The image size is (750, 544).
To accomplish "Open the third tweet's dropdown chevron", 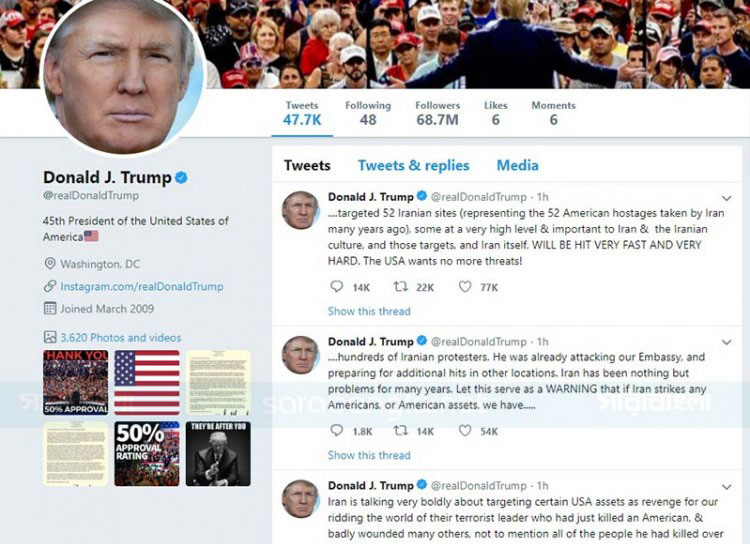I will pos(727,487).
